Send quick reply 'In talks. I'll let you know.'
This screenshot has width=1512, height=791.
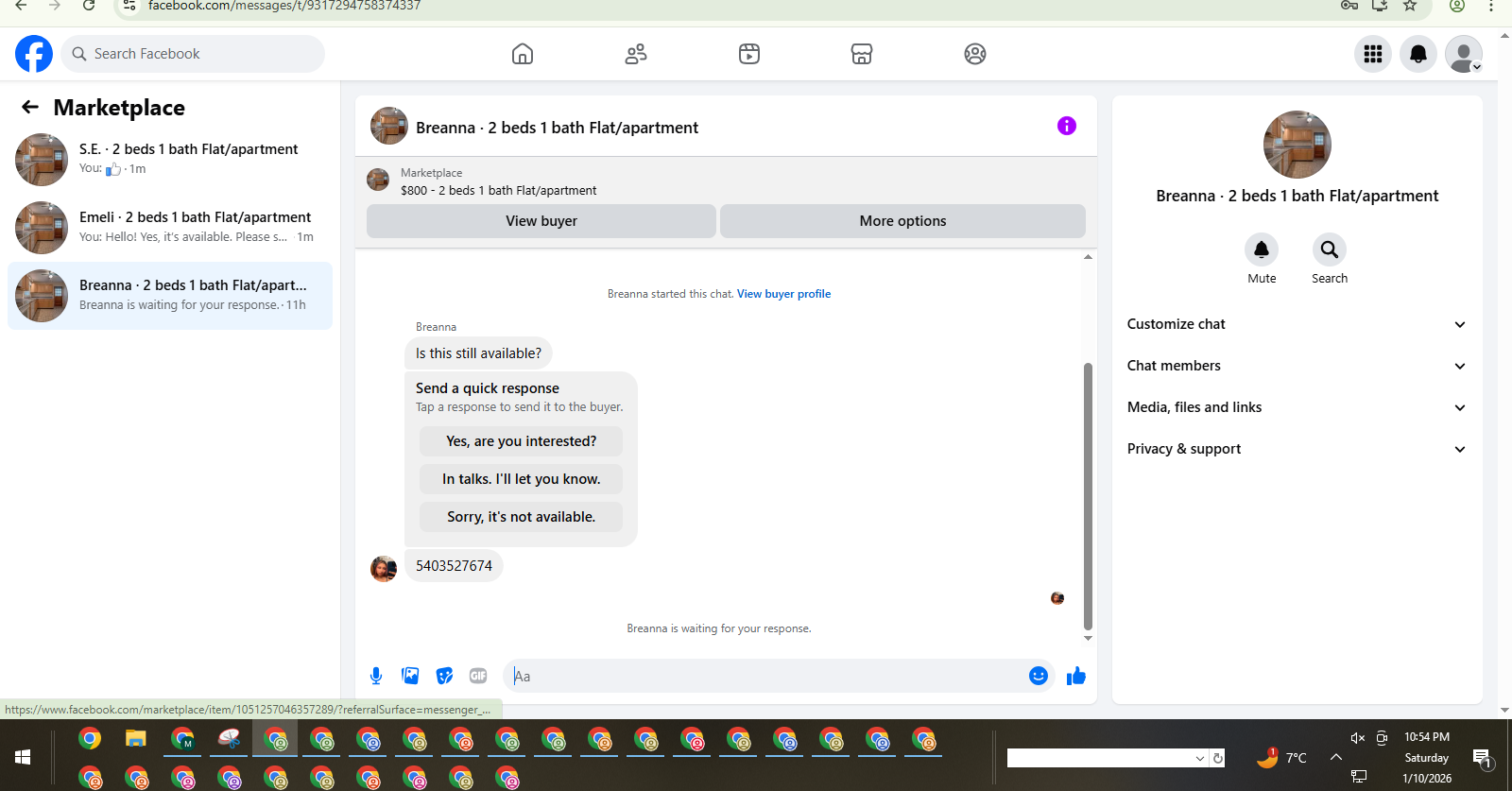click(521, 479)
